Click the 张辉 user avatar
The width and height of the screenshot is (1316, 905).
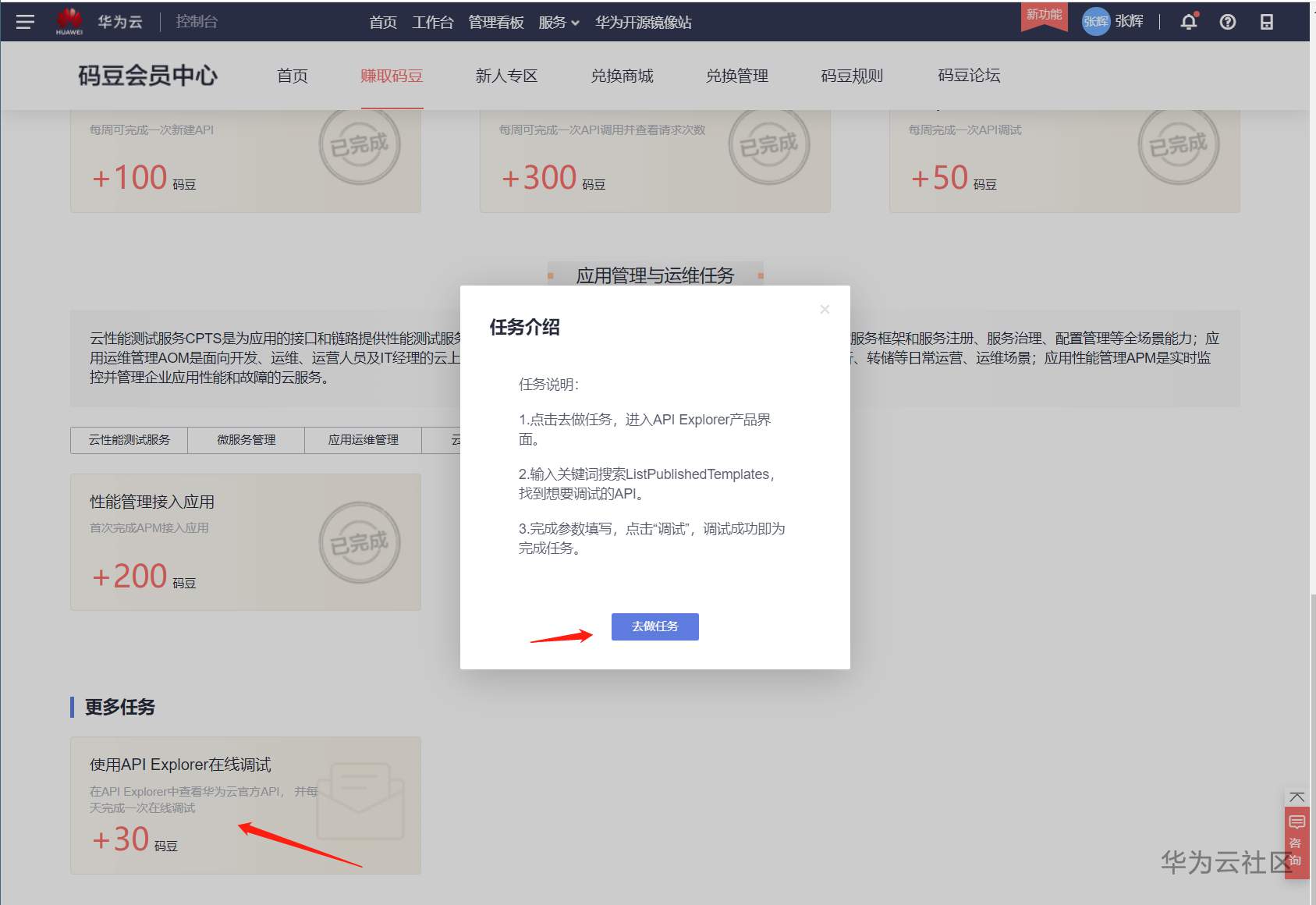(1095, 22)
